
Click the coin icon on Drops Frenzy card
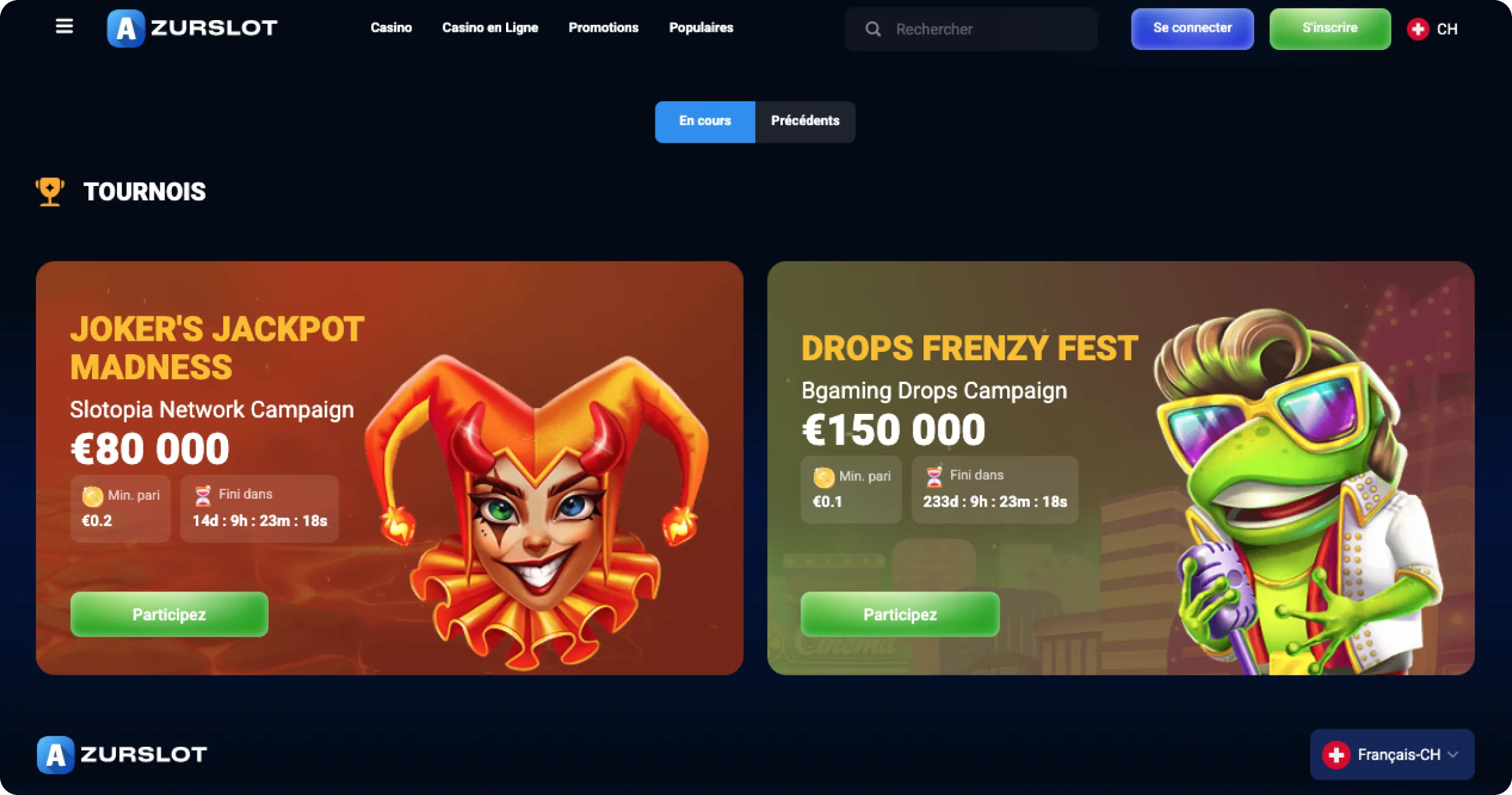[x=824, y=477]
